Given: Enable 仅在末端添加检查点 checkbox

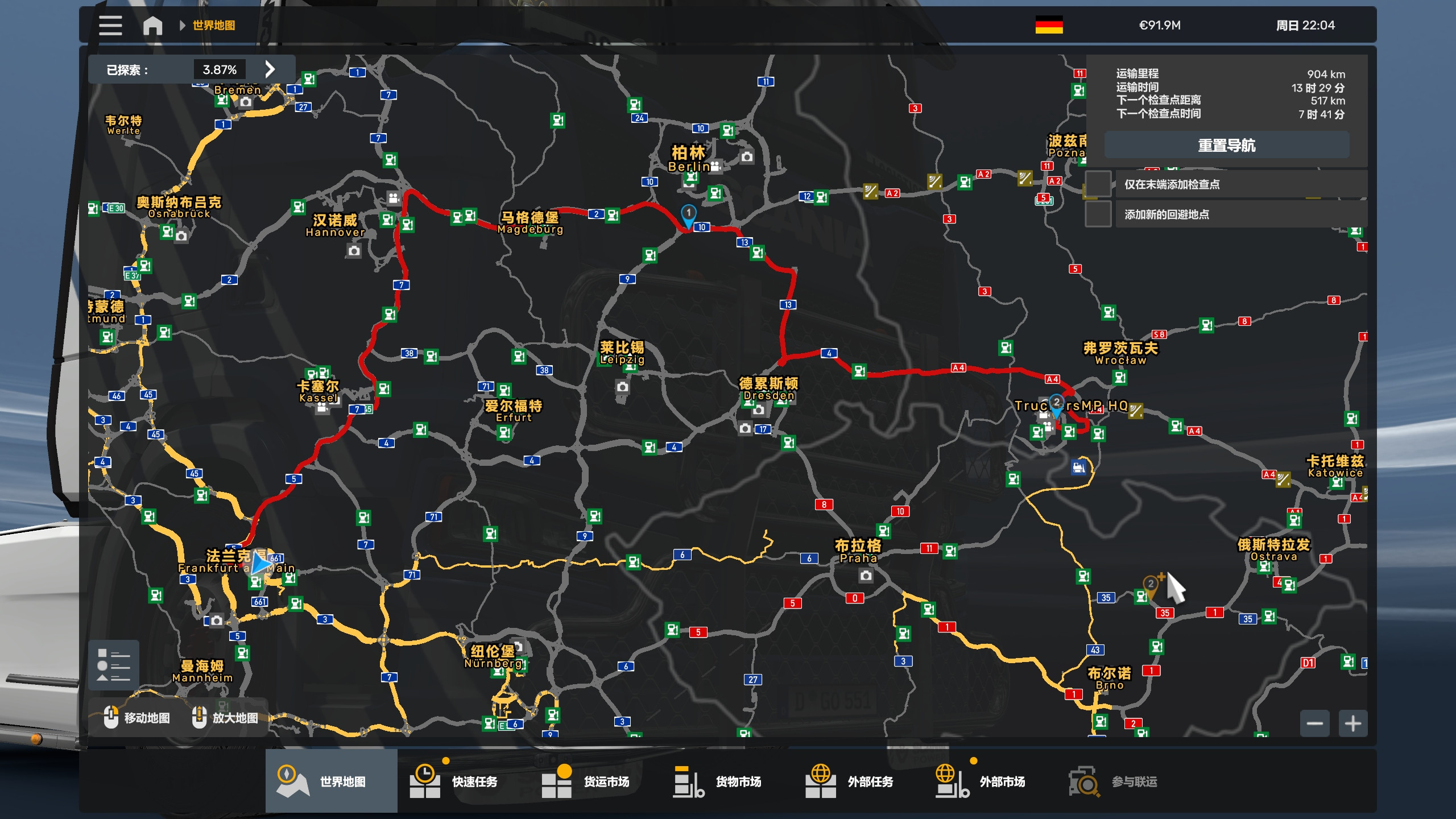Looking at the screenshot, I should [x=1098, y=184].
